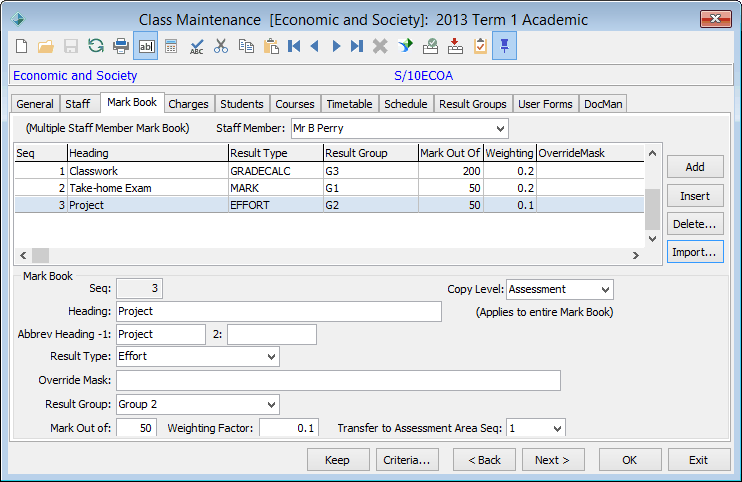Click into the Heading input field
The height and width of the screenshot is (482, 742).
tap(279, 312)
